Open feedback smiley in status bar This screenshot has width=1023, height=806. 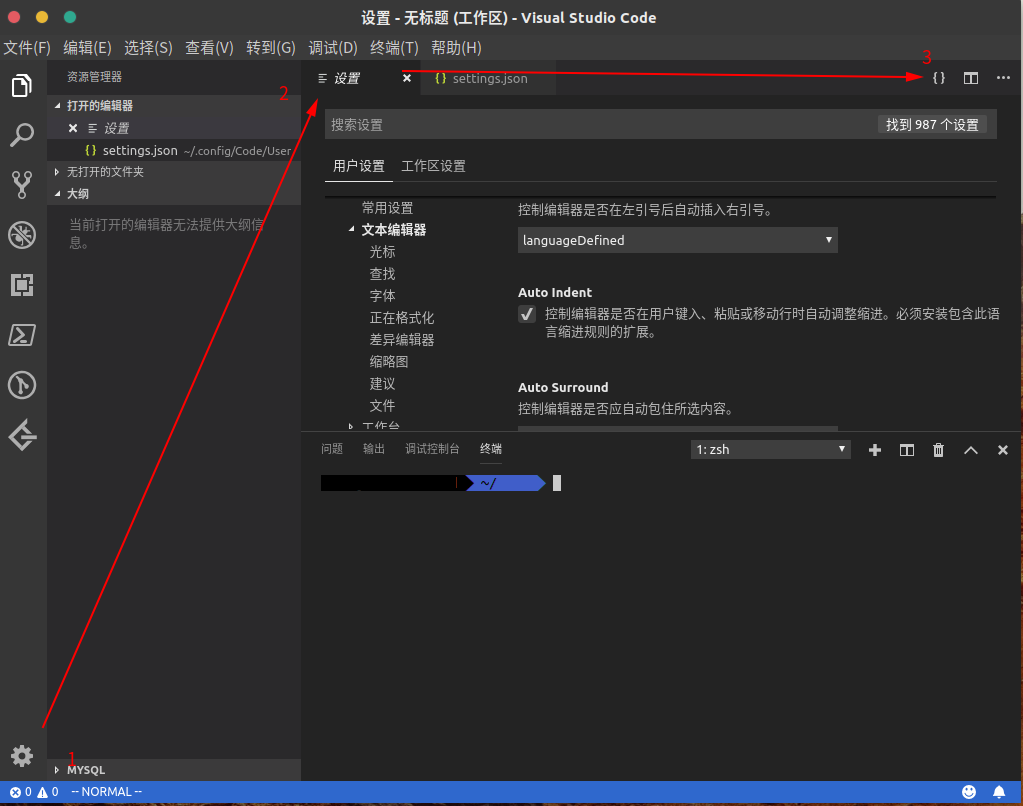pyautogui.click(x=969, y=792)
